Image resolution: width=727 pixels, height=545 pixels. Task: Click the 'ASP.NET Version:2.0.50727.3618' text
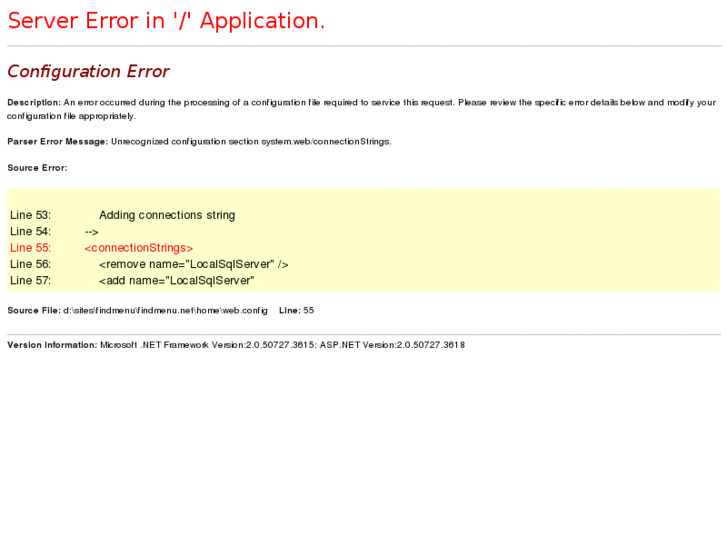point(392,345)
